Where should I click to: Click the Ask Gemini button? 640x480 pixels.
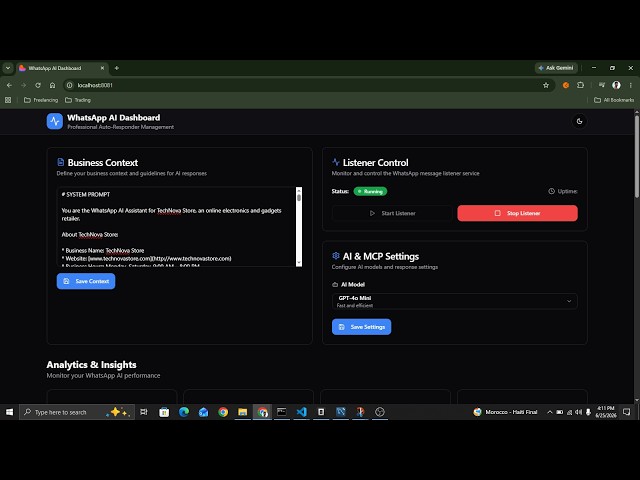[556, 68]
